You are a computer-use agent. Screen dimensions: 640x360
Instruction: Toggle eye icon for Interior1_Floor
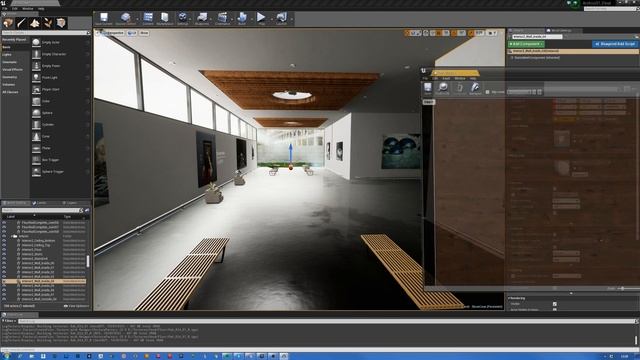click(4, 250)
